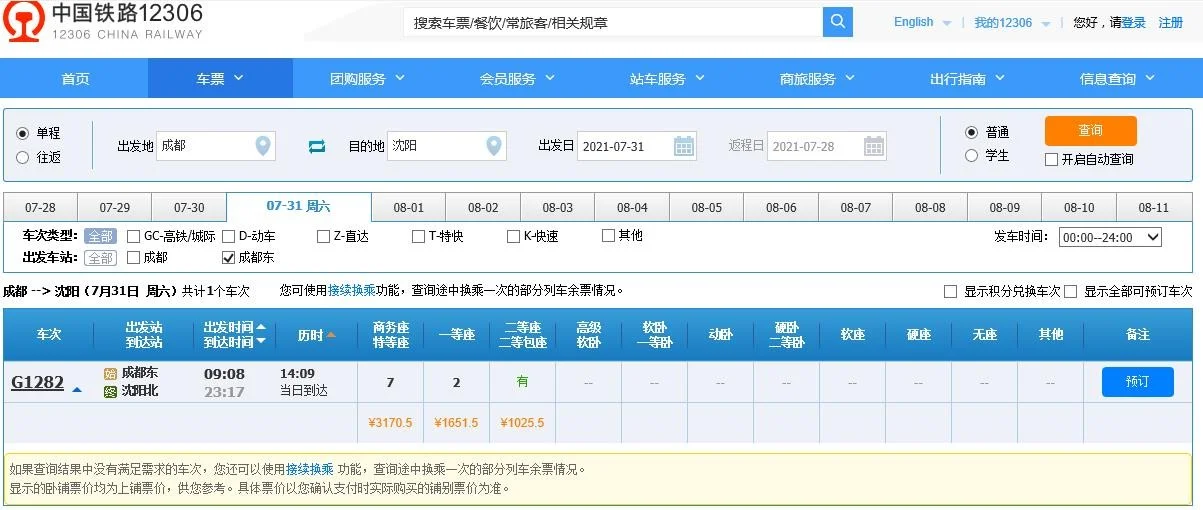Open 发车时间 time range dropdown
The image size is (1203, 510).
[1110, 237]
